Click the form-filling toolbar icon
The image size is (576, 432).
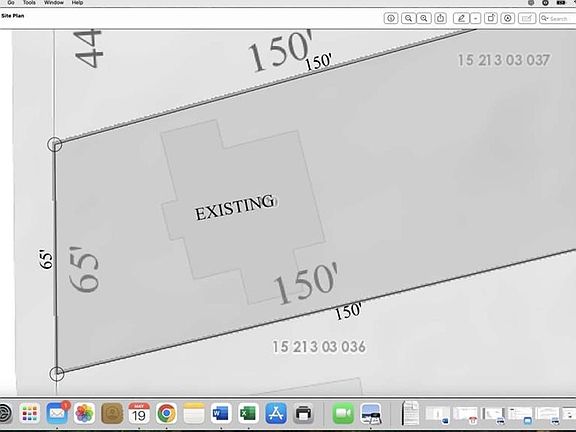pos(527,18)
